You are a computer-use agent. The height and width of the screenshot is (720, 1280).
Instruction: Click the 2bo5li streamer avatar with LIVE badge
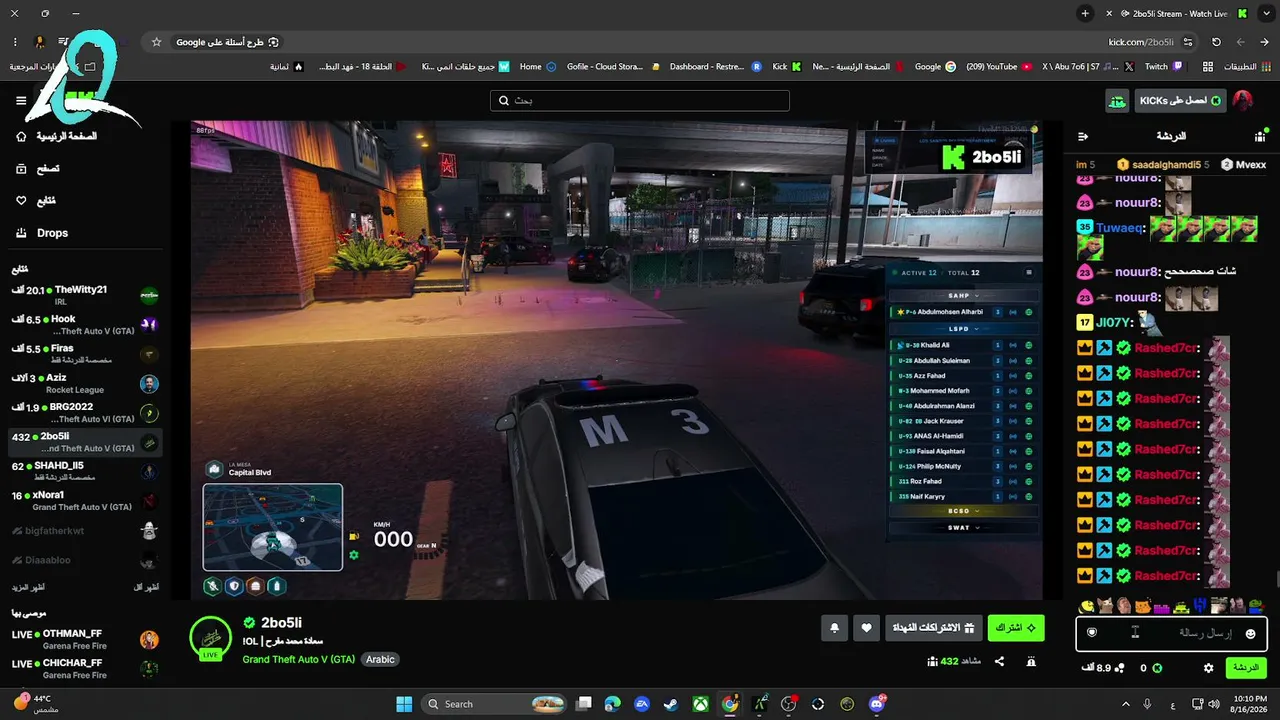click(x=211, y=637)
